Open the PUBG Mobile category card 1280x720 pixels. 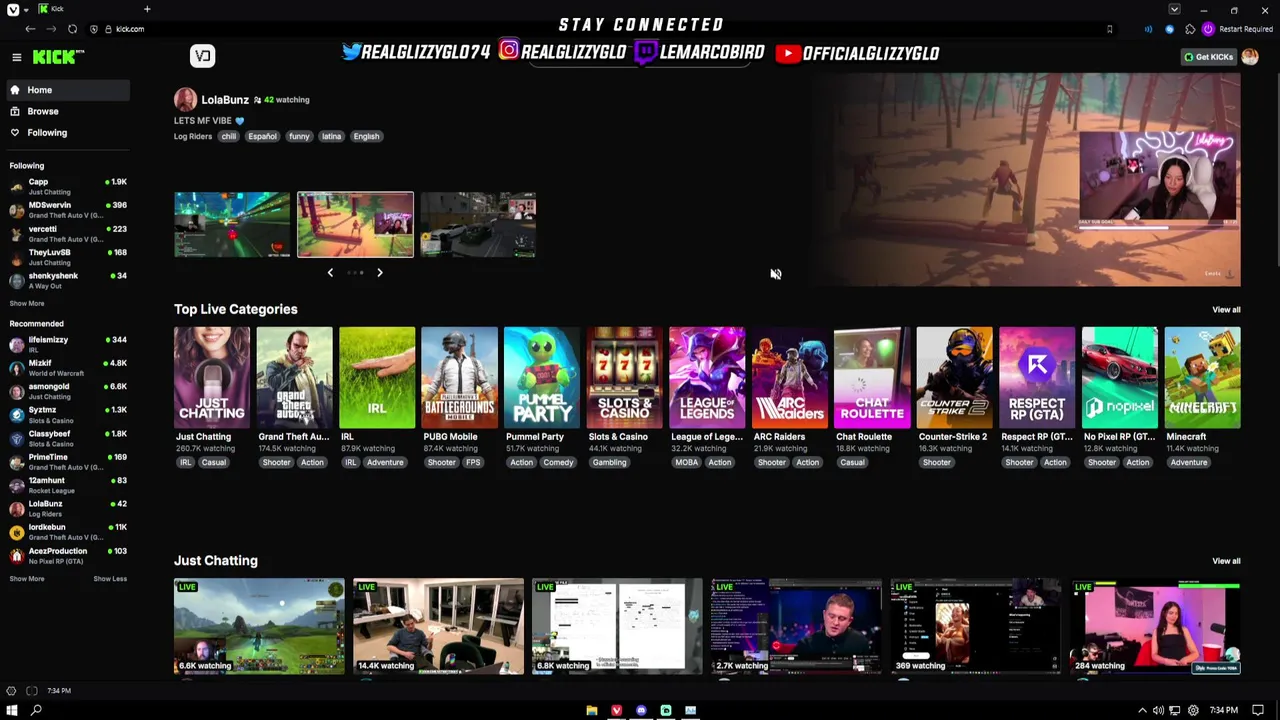click(460, 378)
